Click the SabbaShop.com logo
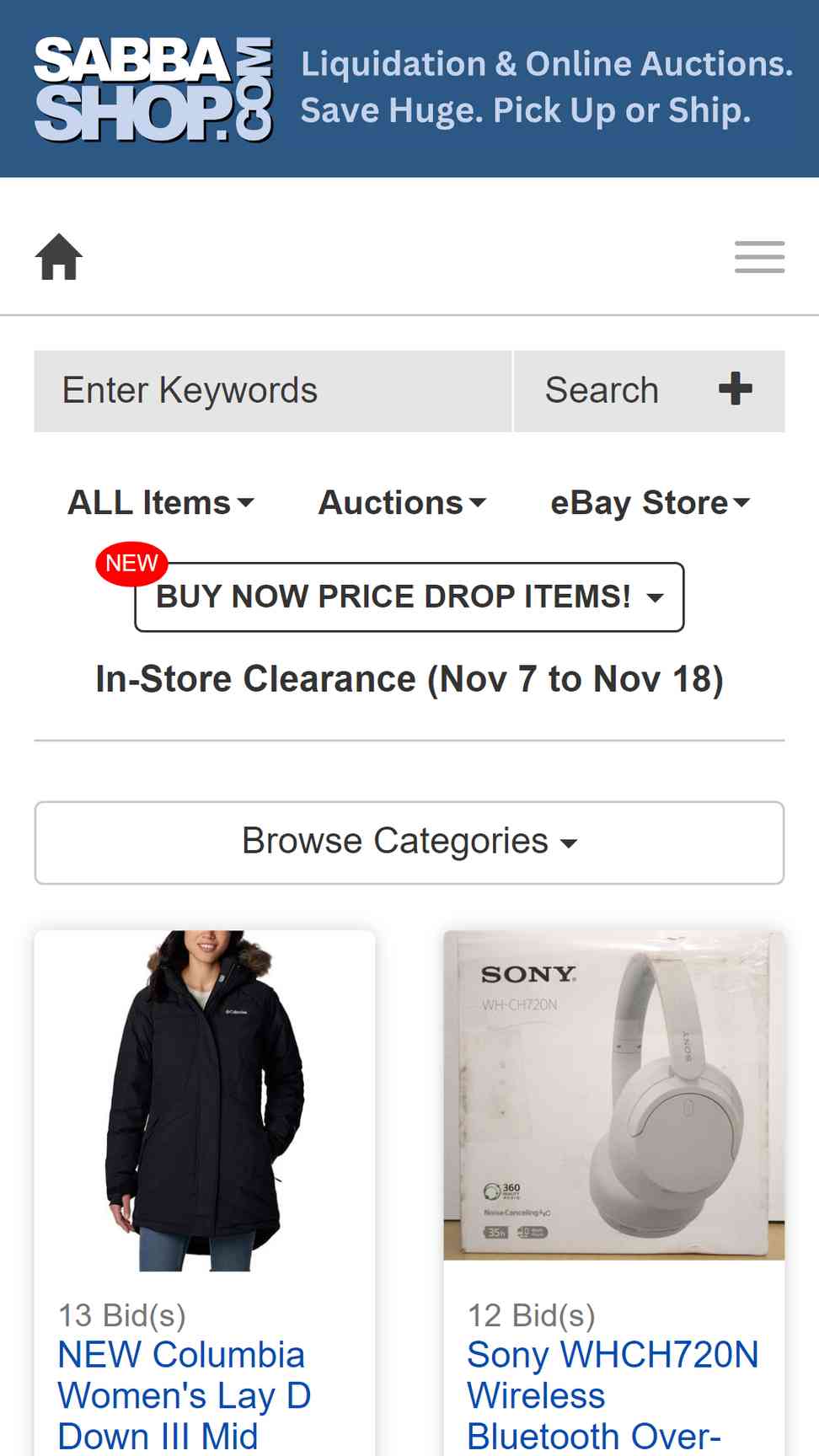The image size is (819, 1456). coord(153,89)
